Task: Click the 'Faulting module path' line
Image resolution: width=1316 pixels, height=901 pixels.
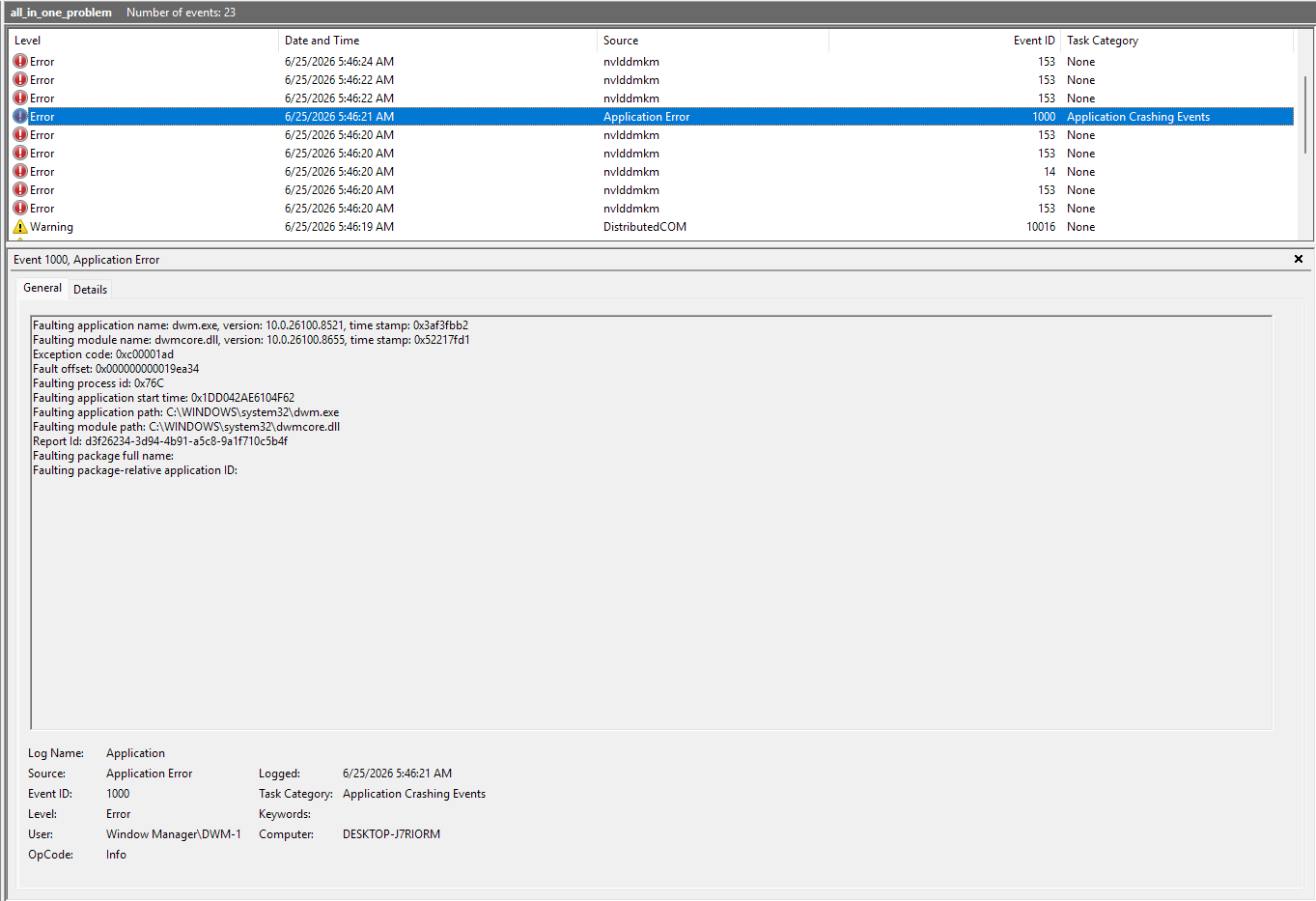Action: [x=186, y=427]
